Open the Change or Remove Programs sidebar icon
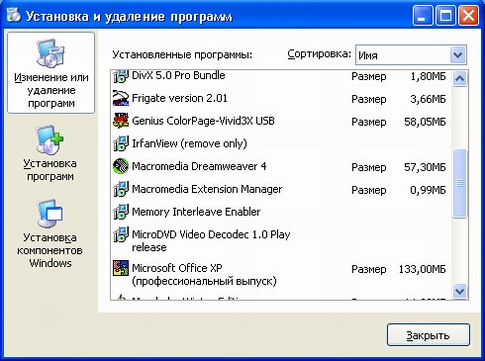The image size is (485, 361). coord(51,53)
